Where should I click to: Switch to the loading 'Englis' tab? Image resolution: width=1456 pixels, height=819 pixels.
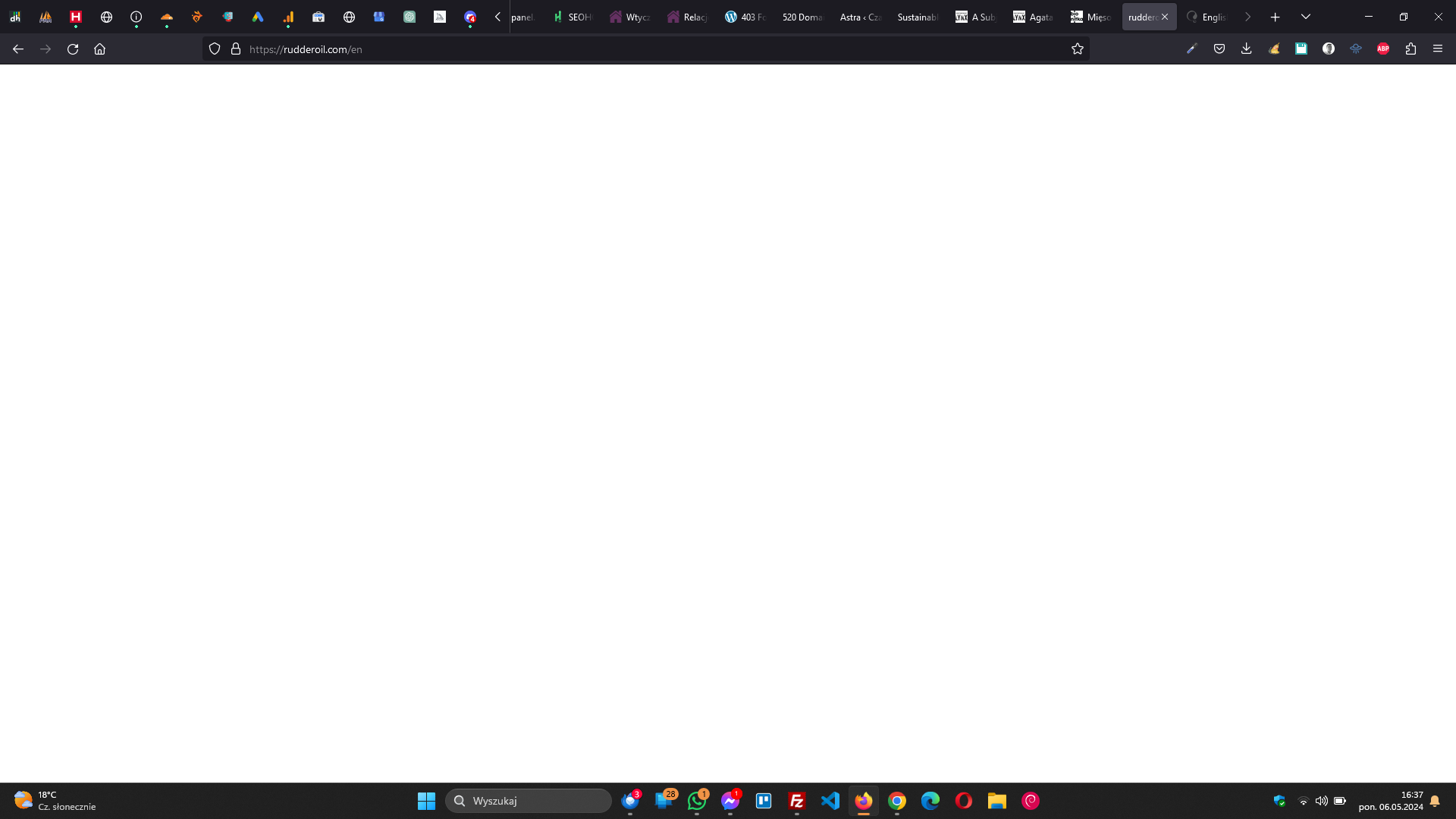(1207, 17)
